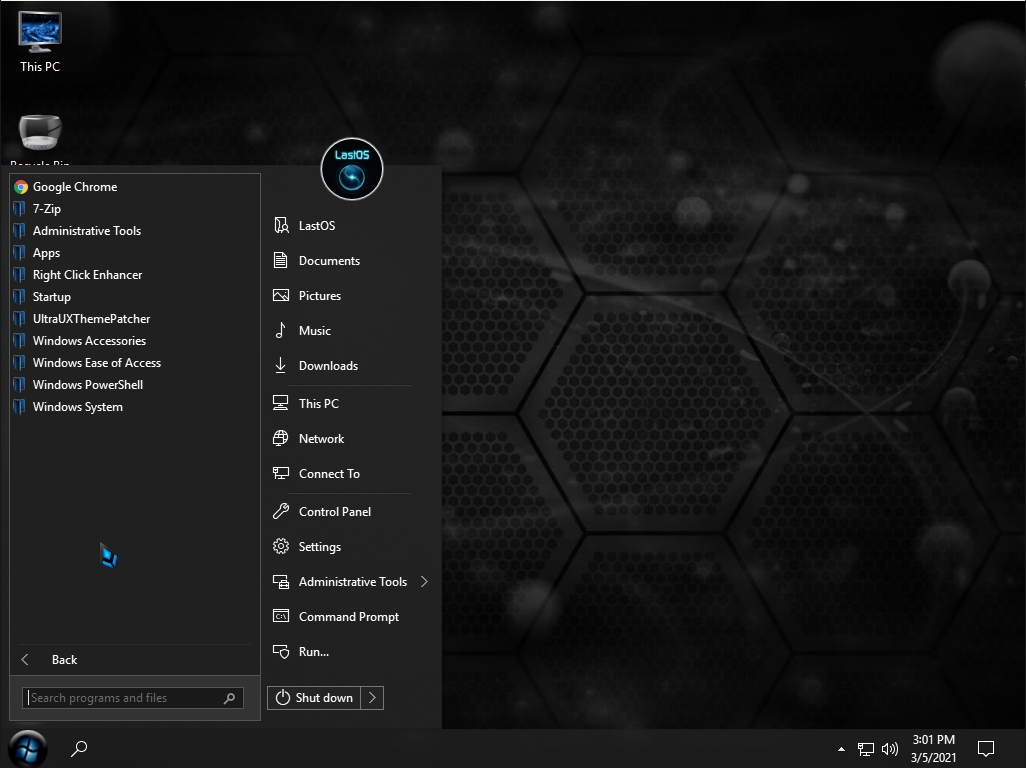
Task: Open the Music menu entry
Action: pos(351,330)
